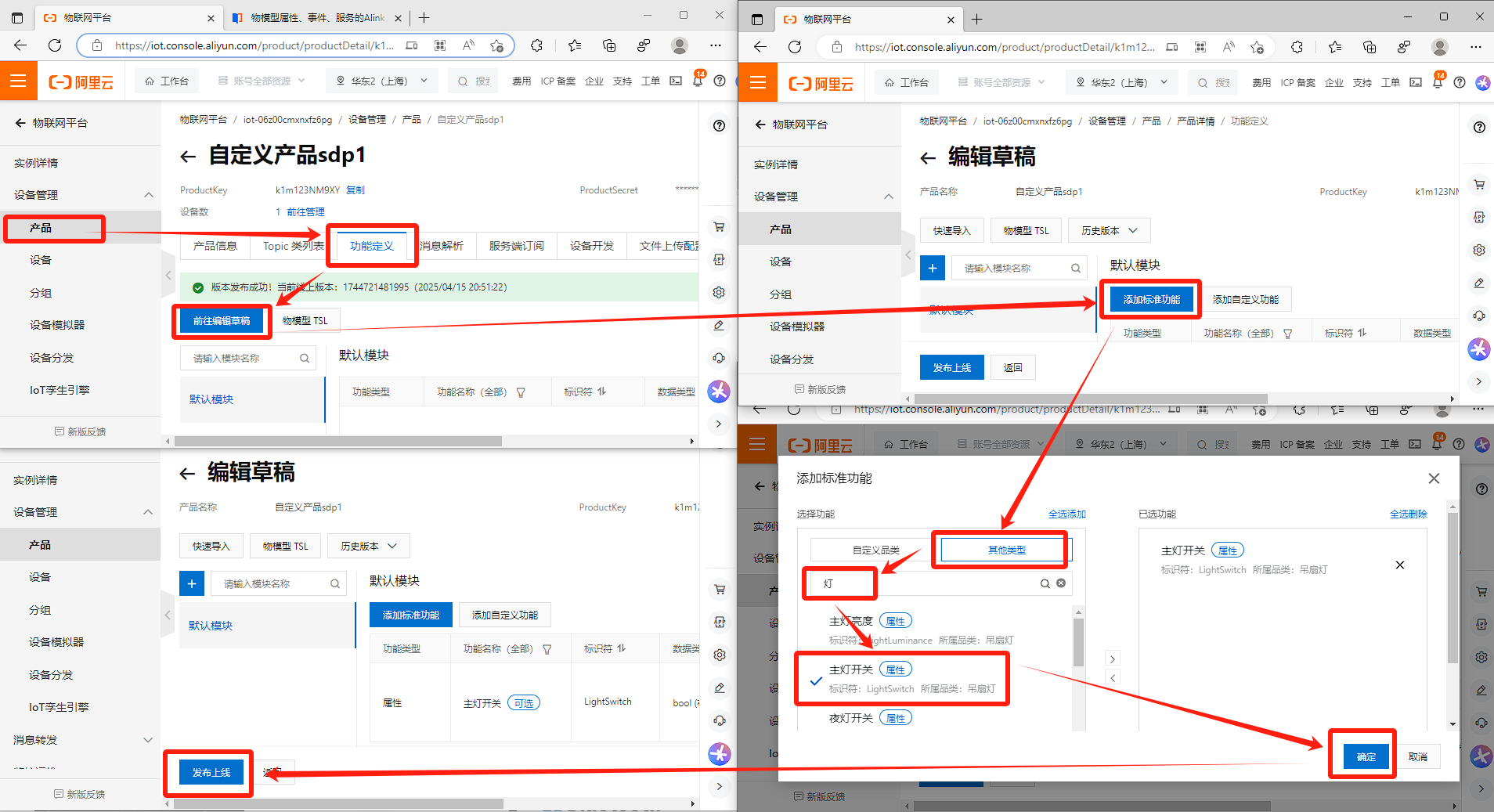Image resolution: width=1494 pixels, height=812 pixels.
Task: Remove 主灯开关 from selected functions list
Action: point(1400,565)
